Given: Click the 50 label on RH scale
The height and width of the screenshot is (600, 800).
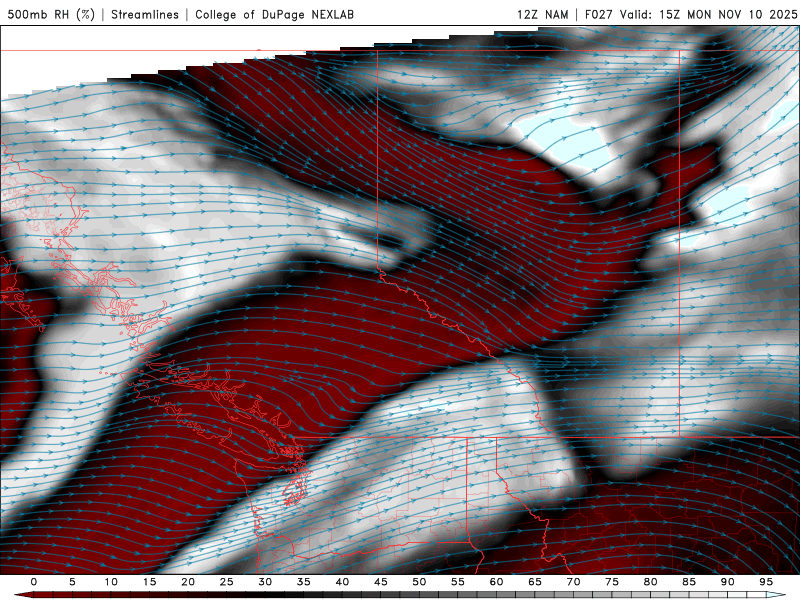Looking at the screenshot, I should [x=419, y=582].
